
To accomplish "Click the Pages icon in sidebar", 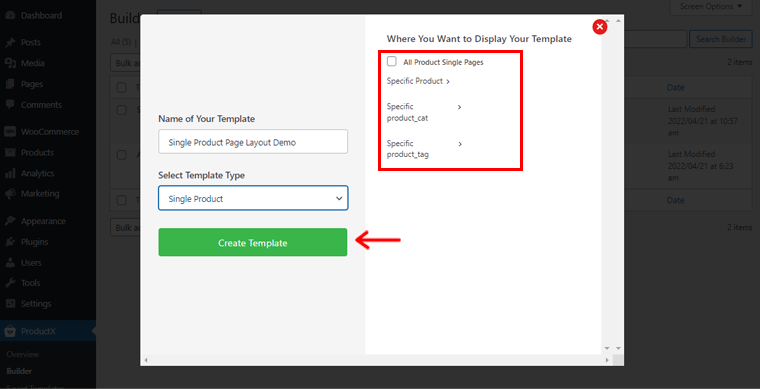I will tap(10, 84).
